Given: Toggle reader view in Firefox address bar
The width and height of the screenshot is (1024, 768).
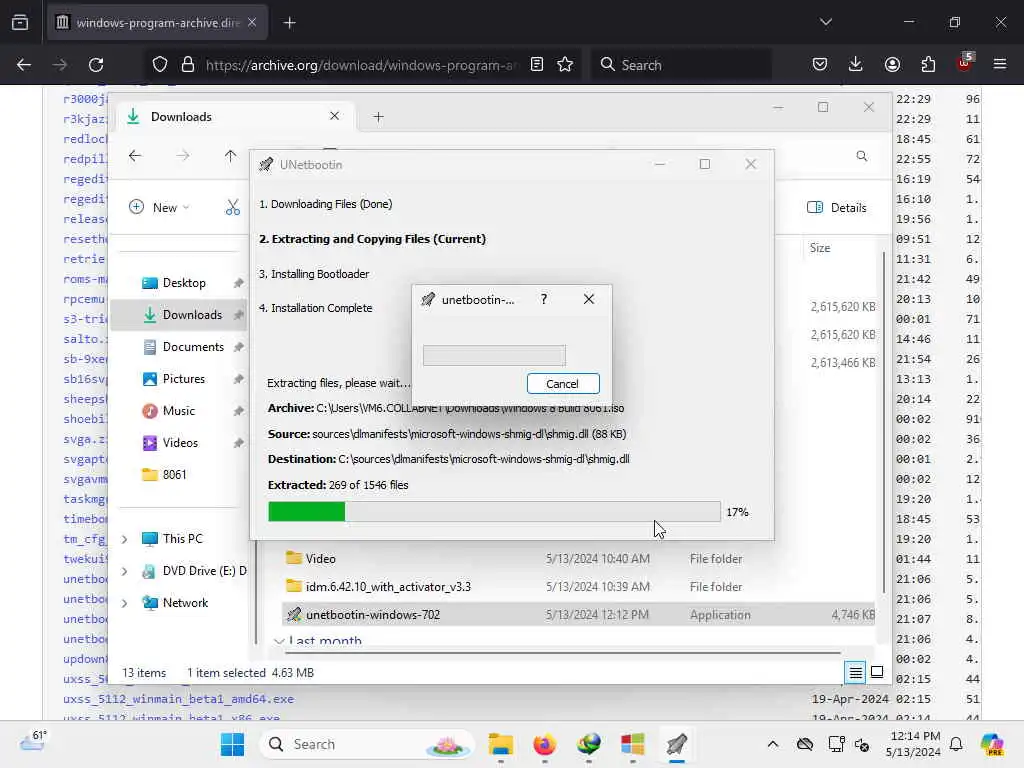Looking at the screenshot, I should click(537, 65).
